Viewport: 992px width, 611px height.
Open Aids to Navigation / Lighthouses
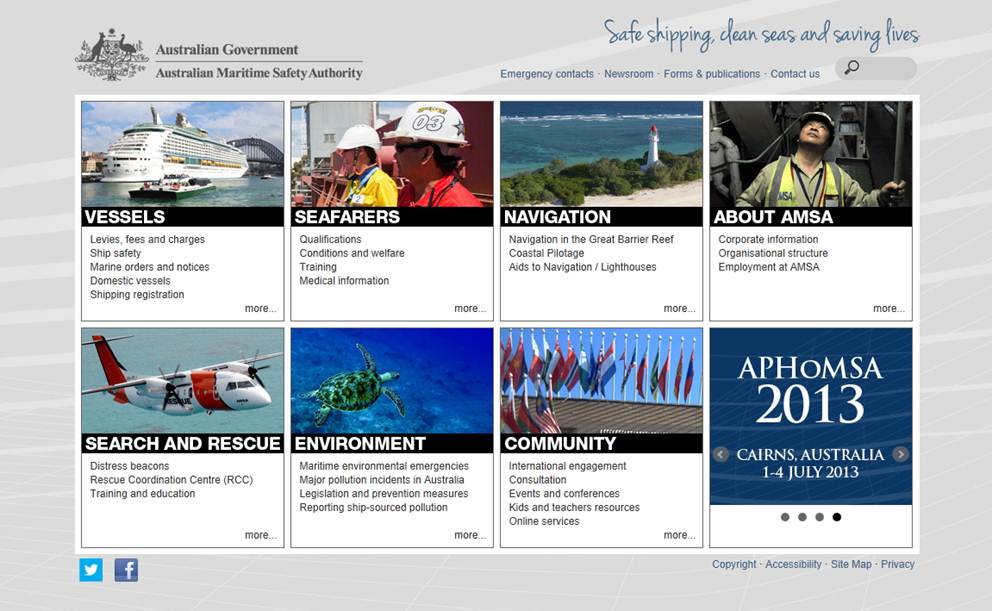tap(583, 267)
